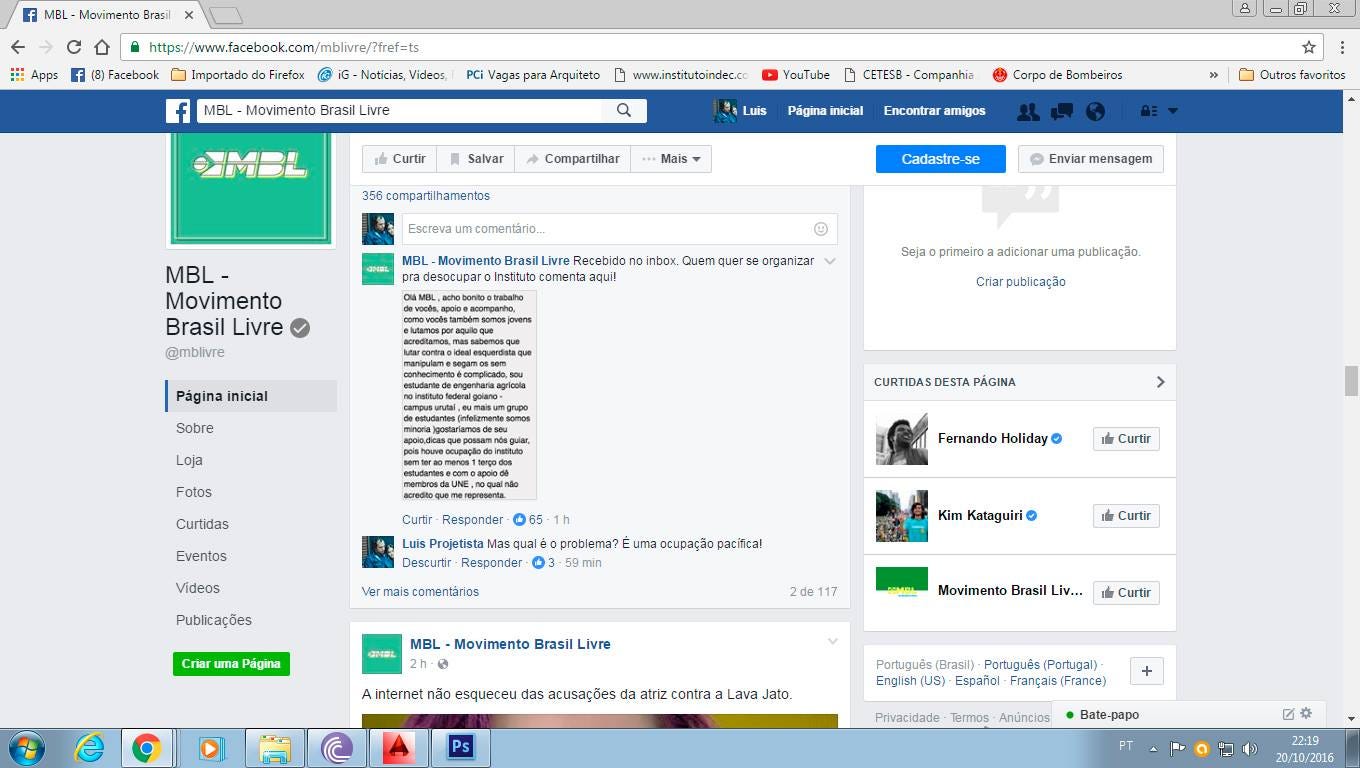The image size is (1360, 768).
Task: Open Vídeos in page sidebar
Action: [198, 588]
